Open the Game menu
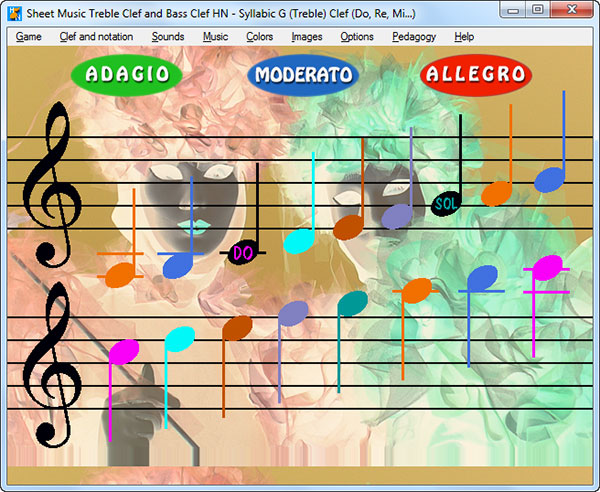The height and width of the screenshot is (492, 600). coord(29,37)
